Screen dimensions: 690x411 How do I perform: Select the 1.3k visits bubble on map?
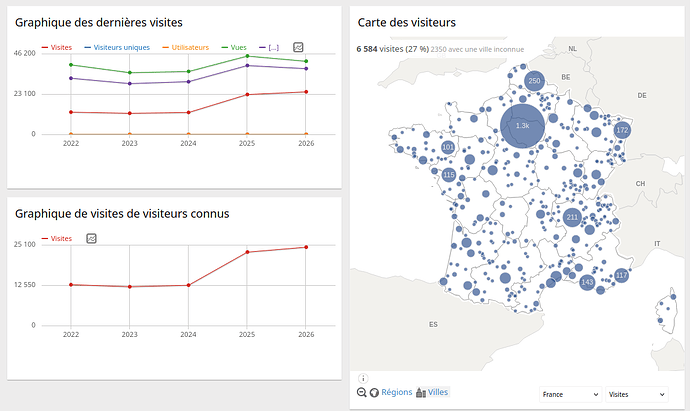point(522,125)
